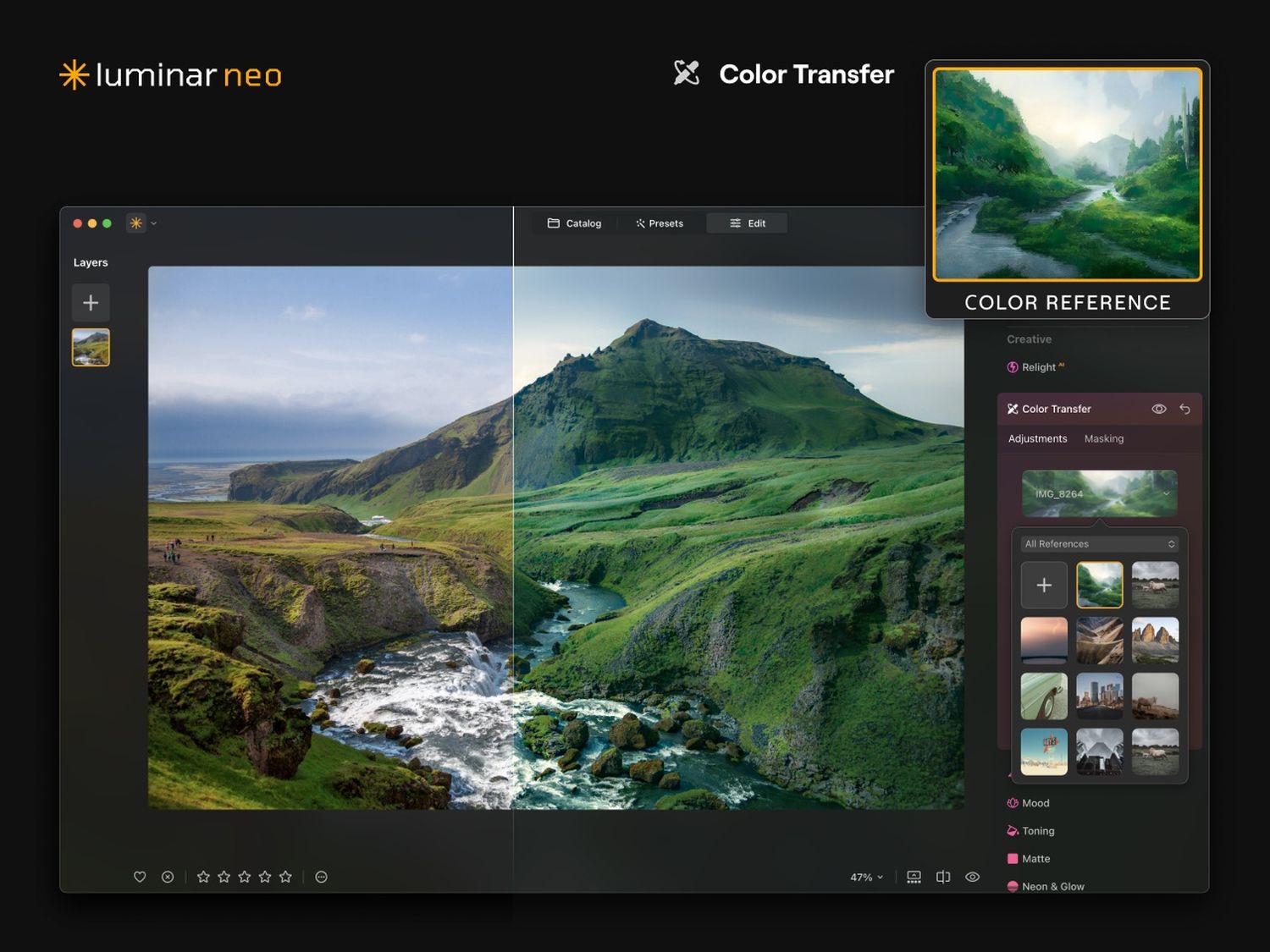This screenshot has width=1270, height=952.
Task: Click the add new layer plus button
Action: point(91,303)
